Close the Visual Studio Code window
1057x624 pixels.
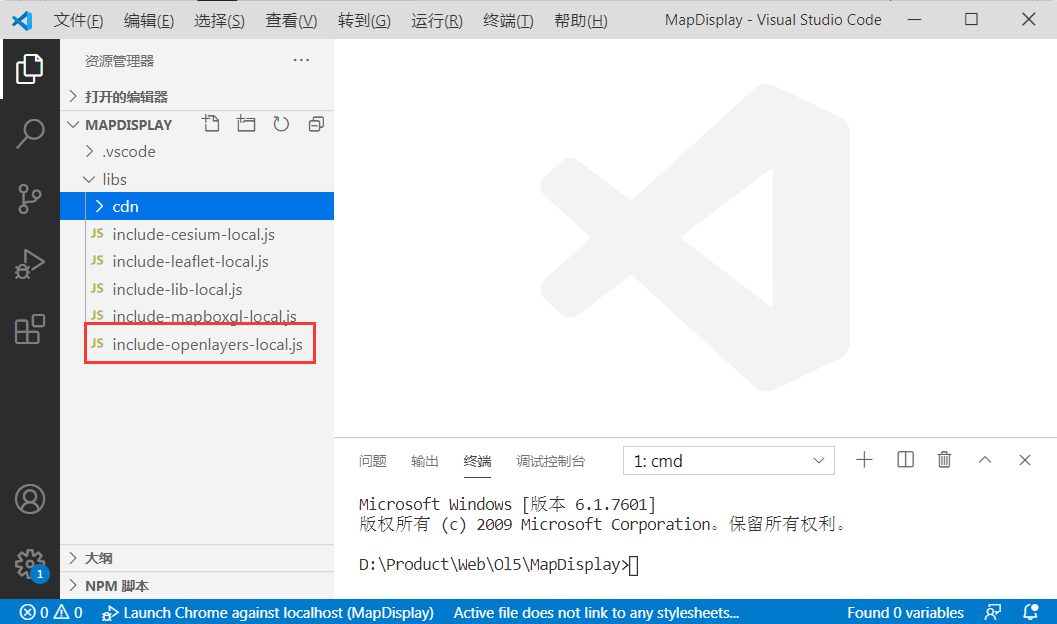1029,20
